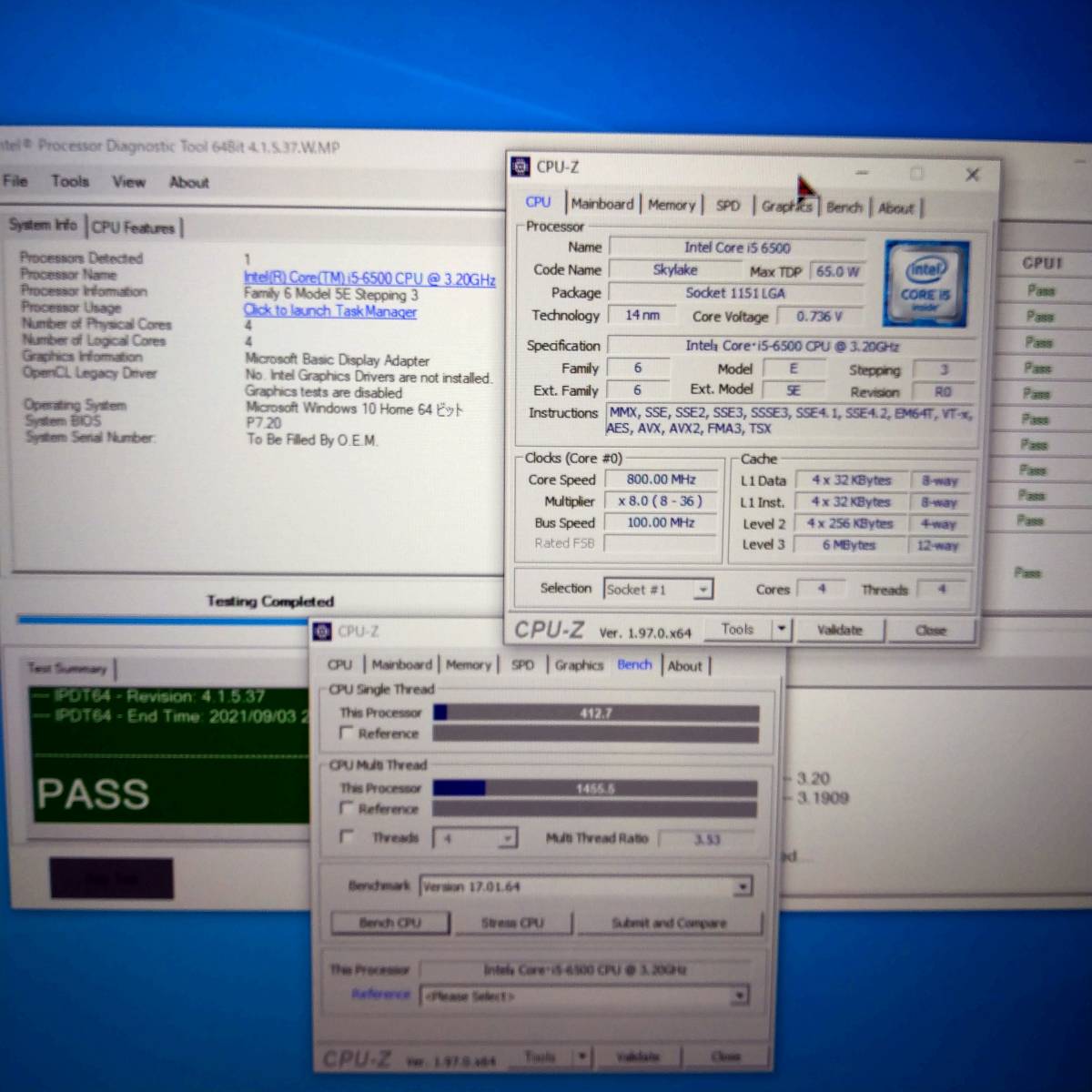The width and height of the screenshot is (1092, 1092).
Task: Open the Tools dropdown arrow in front CPU-Z window
Action: [x=782, y=629]
